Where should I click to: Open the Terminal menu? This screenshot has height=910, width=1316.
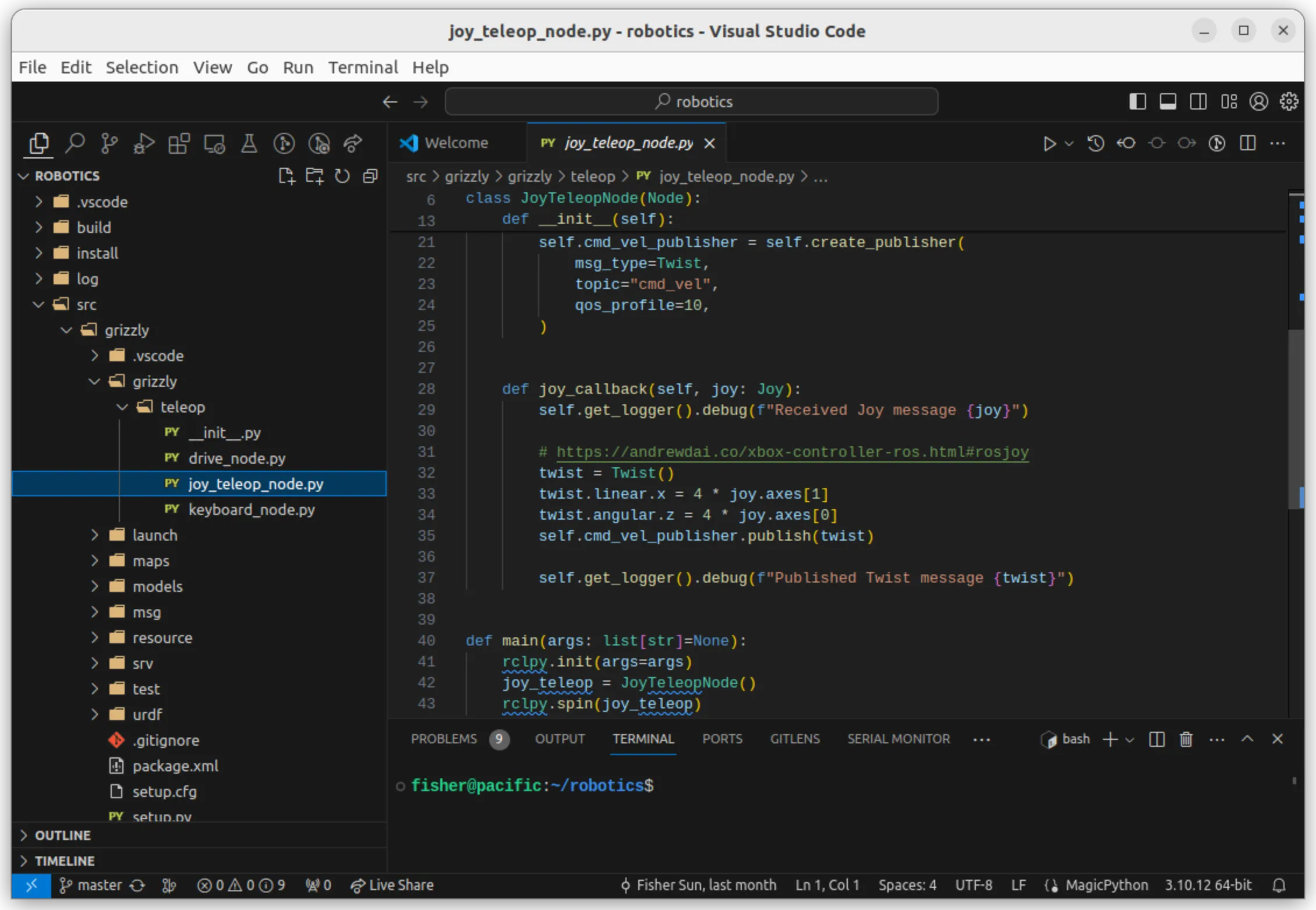click(362, 67)
